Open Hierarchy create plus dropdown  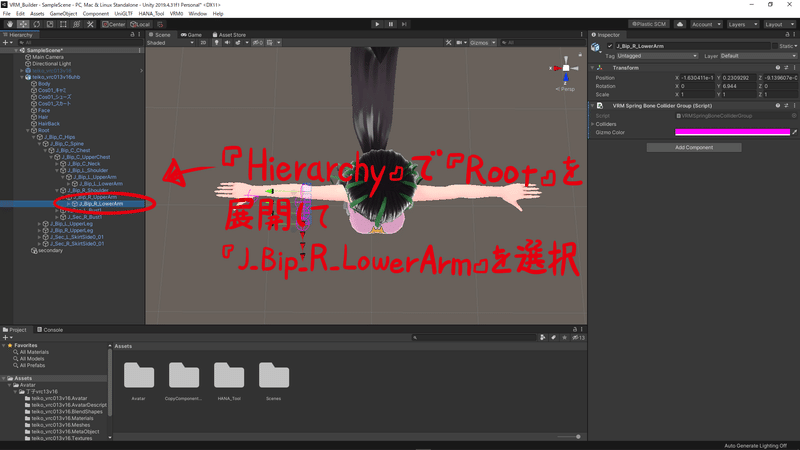click(x=7, y=43)
